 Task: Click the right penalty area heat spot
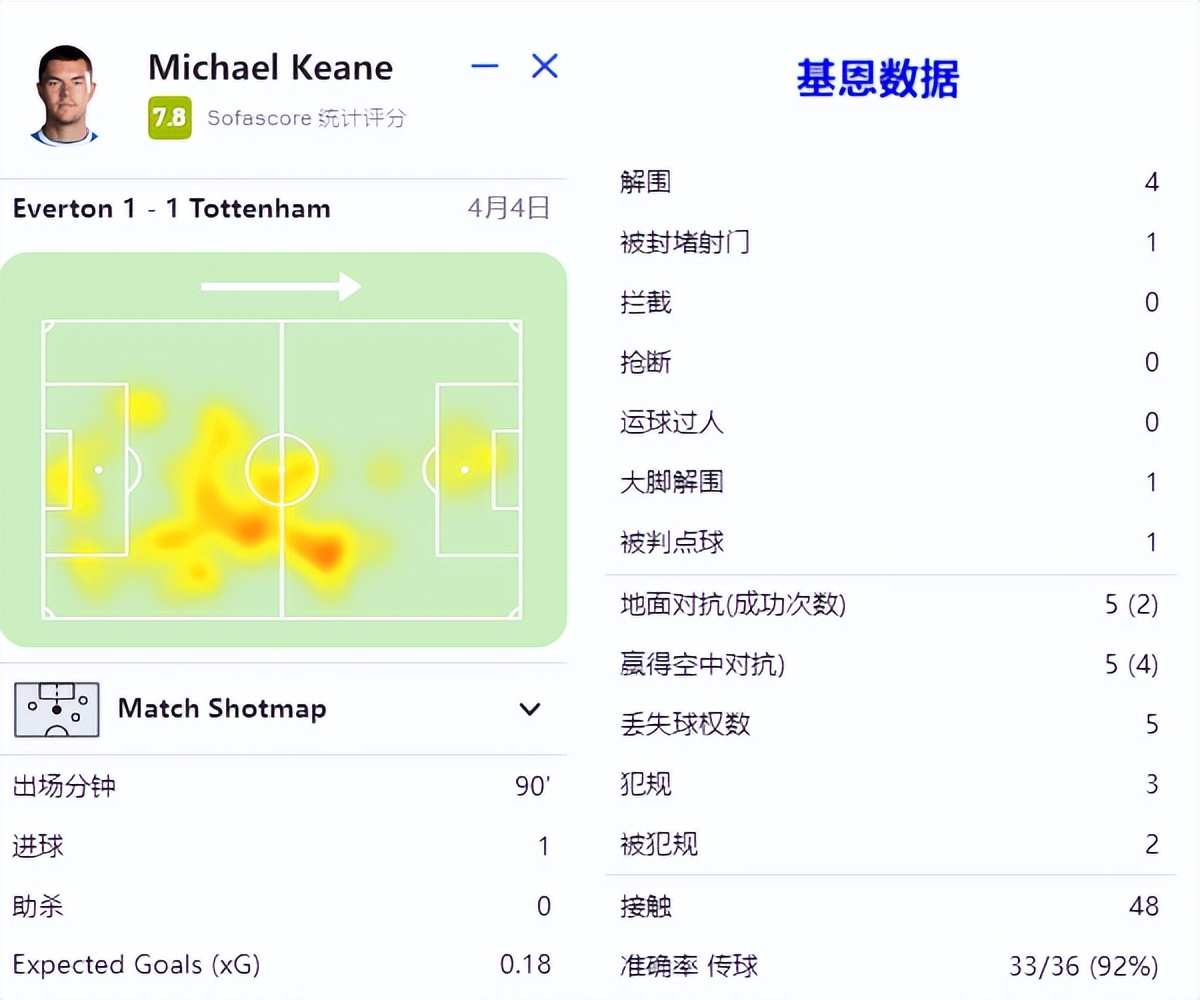click(x=466, y=457)
